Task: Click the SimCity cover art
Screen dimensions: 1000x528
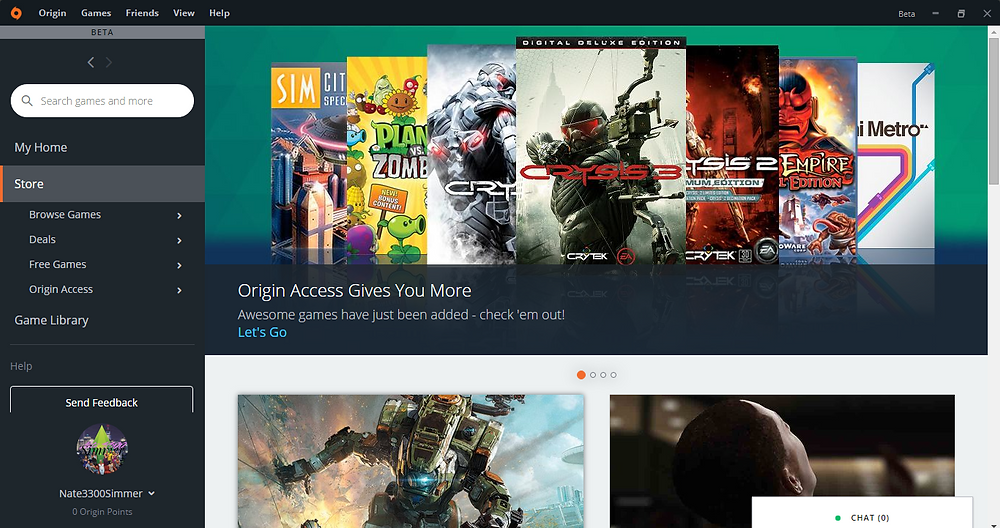Action: (309, 163)
